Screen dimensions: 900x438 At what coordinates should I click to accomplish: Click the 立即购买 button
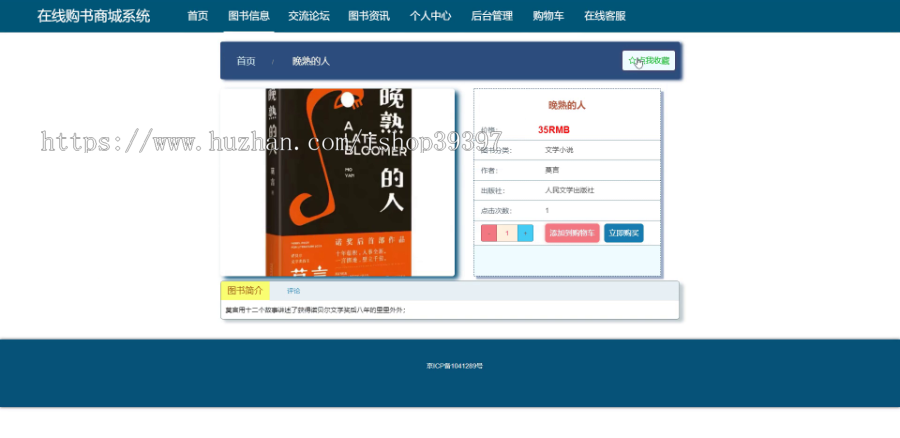click(623, 233)
